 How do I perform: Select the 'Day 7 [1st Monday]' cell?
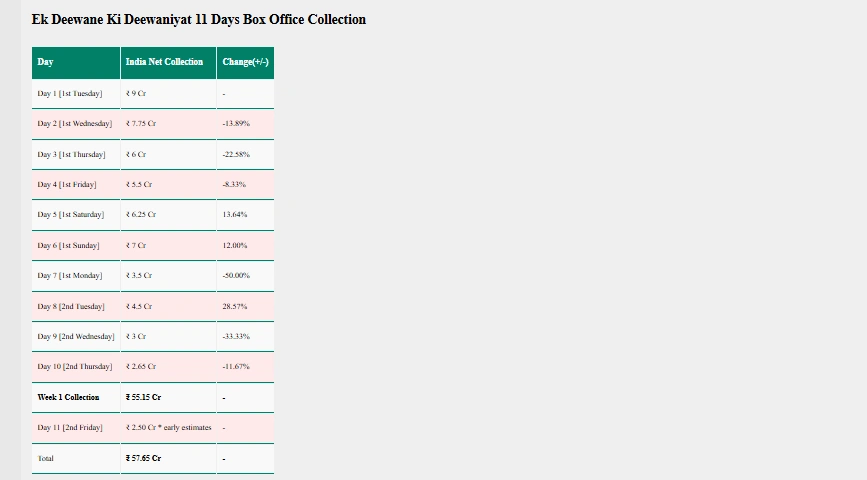pos(70,276)
